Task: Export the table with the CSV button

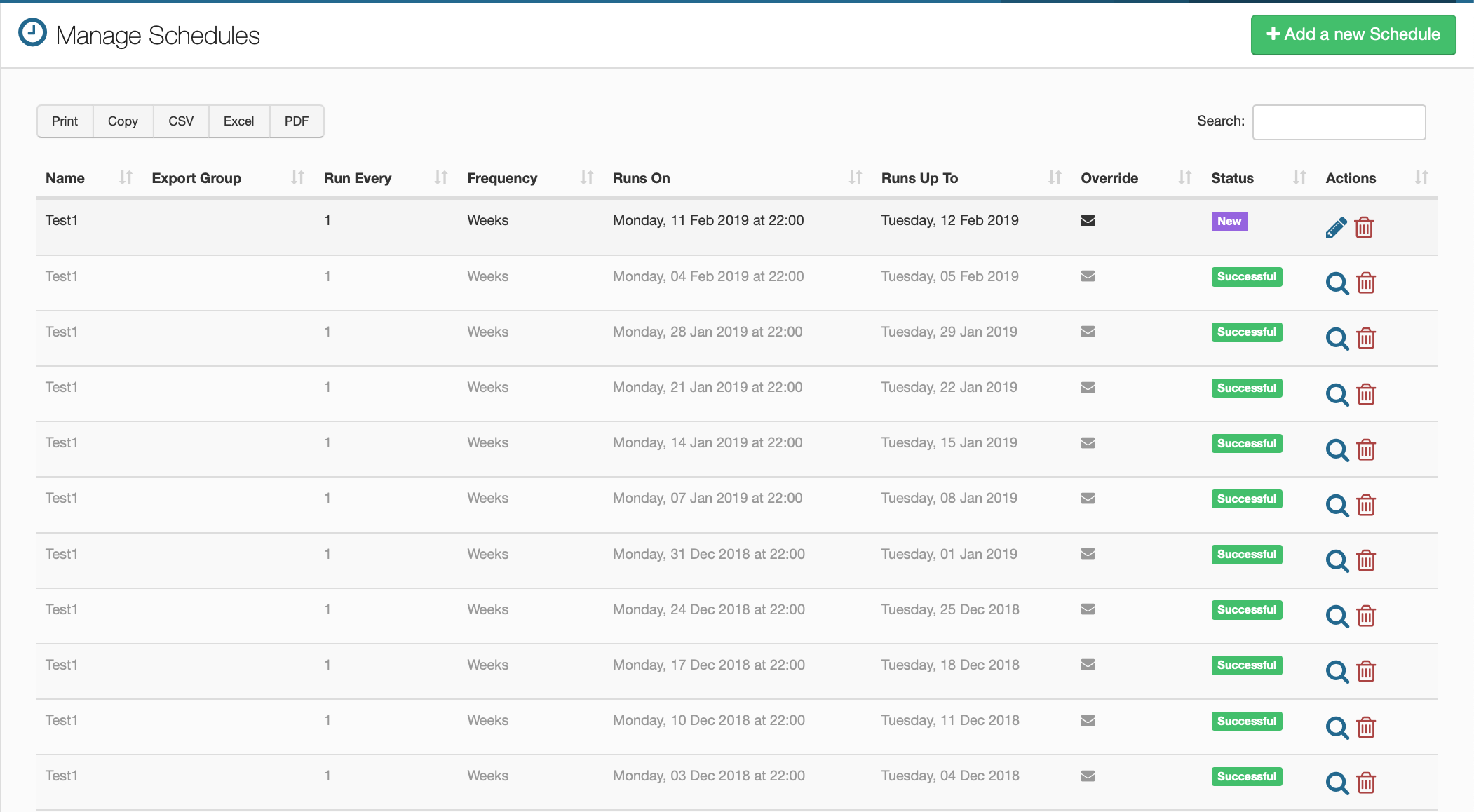Action: (x=181, y=121)
